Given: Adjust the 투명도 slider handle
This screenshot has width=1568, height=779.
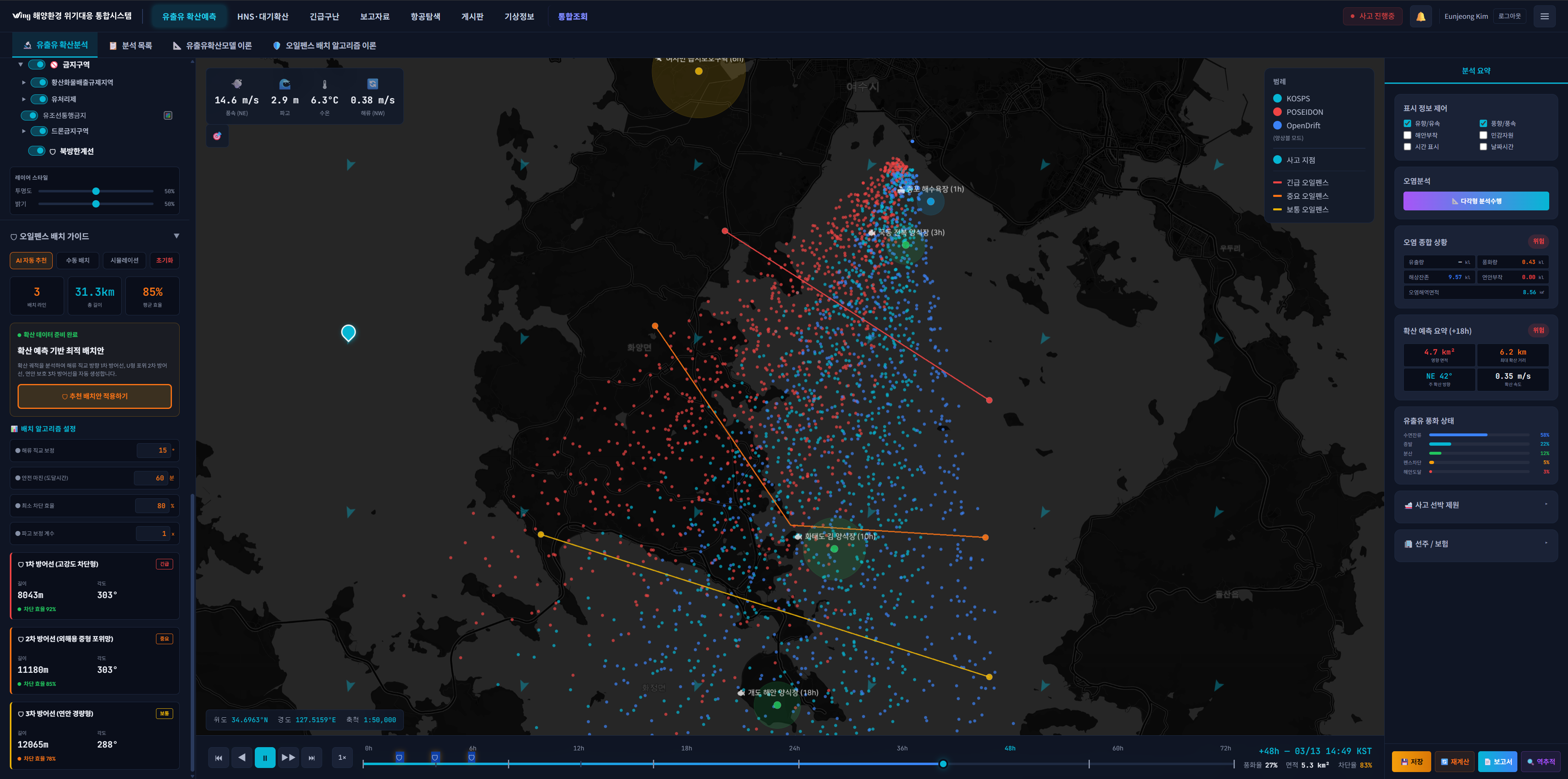Looking at the screenshot, I should point(96,191).
